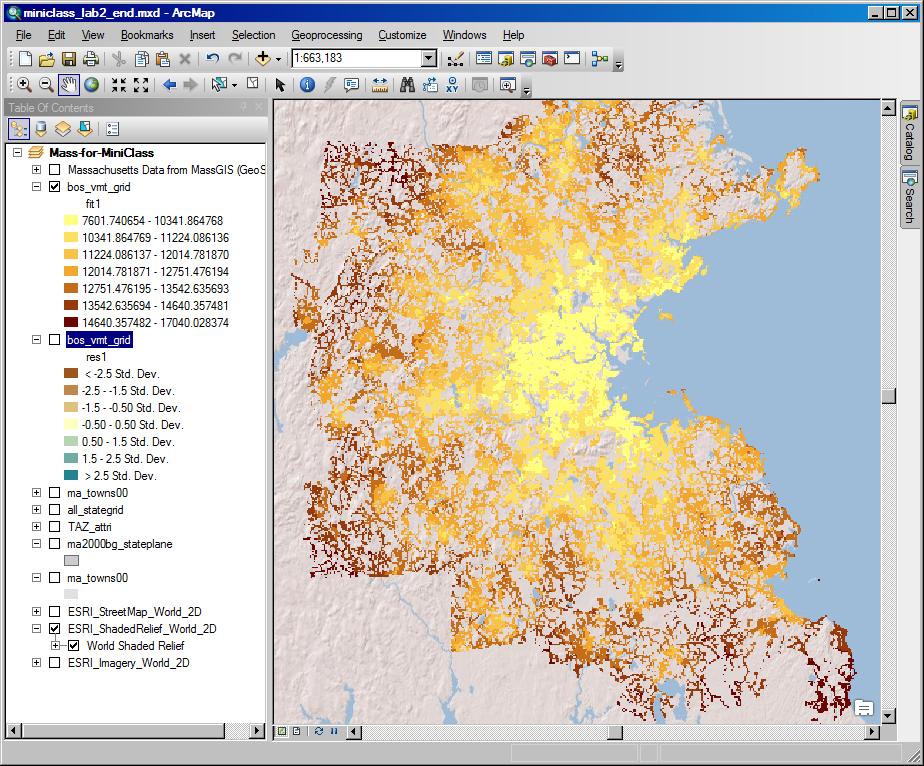Disable the World Shaded Relief checkbox
This screenshot has height=766, width=924.
click(73, 645)
